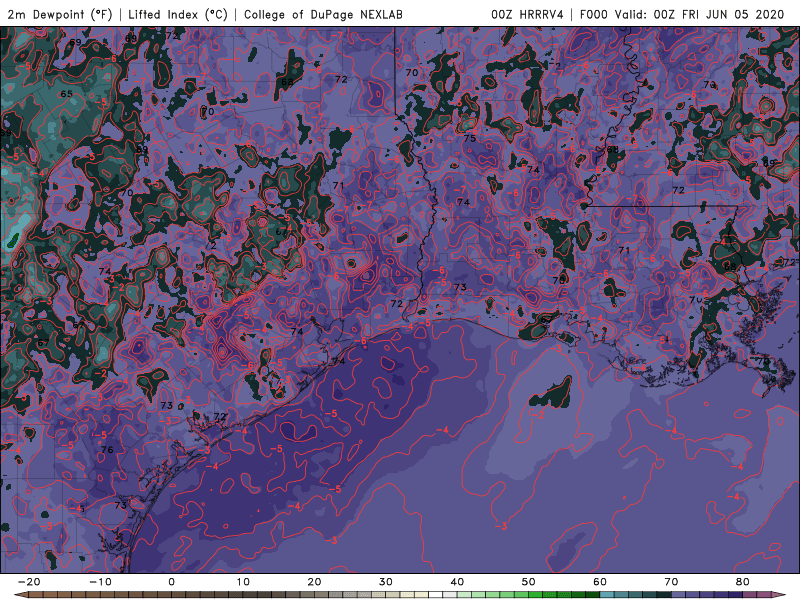Click the "65" dewpoint value on the map

[66, 94]
